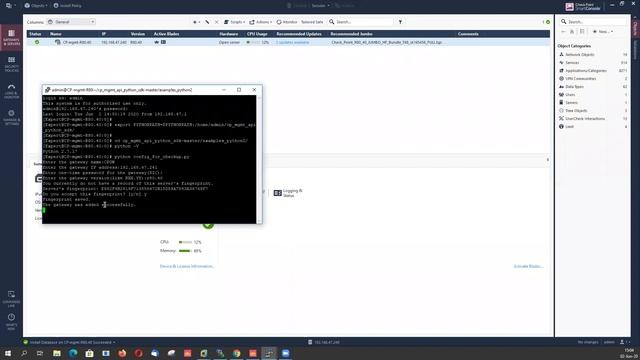Select Servers category in objects panel
Screen dimensions: 640x360
[x=571, y=103]
